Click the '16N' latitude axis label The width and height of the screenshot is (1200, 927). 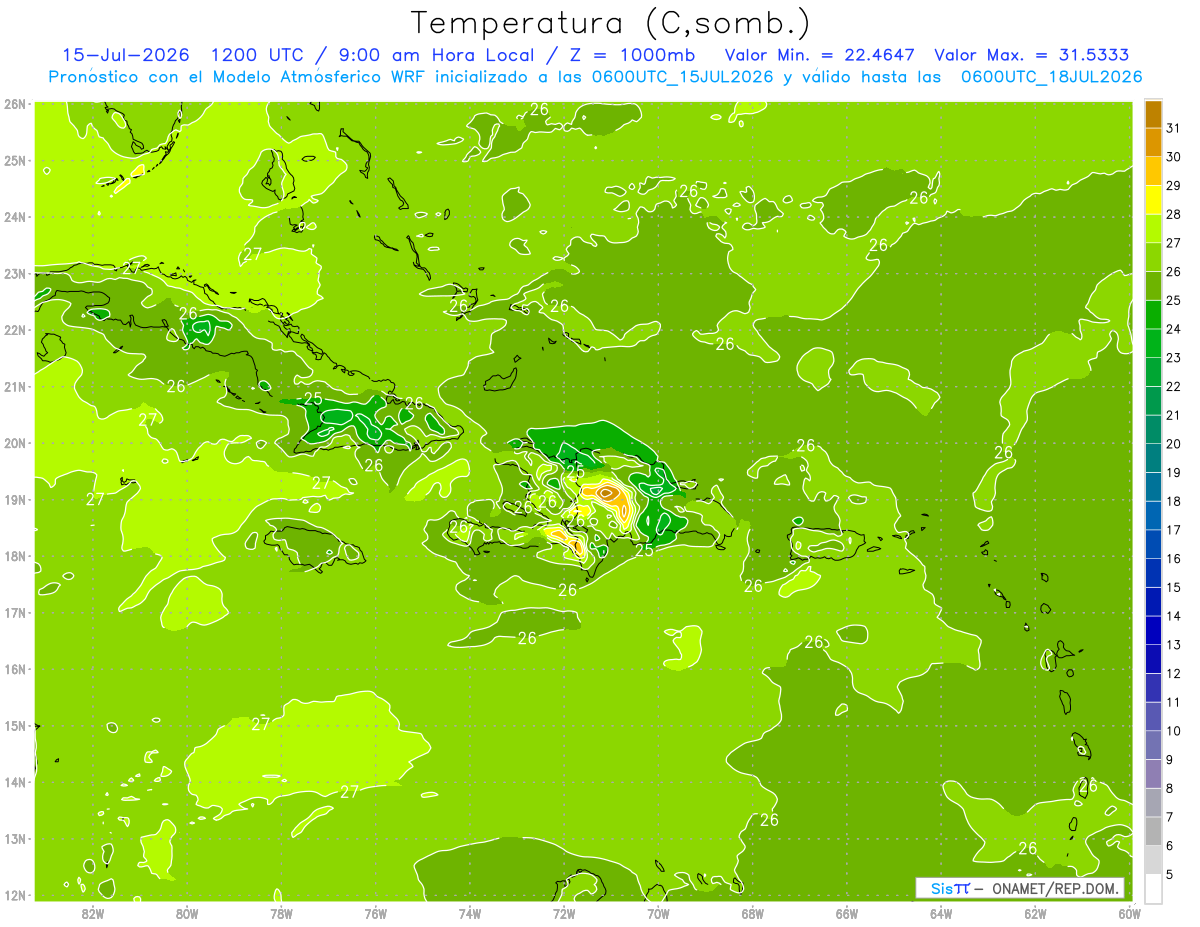15,669
